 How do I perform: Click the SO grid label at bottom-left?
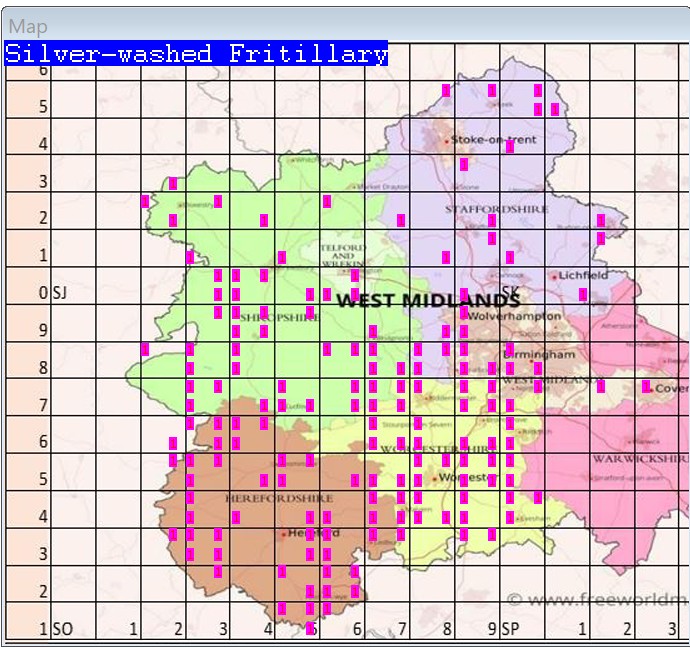pos(62,629)
